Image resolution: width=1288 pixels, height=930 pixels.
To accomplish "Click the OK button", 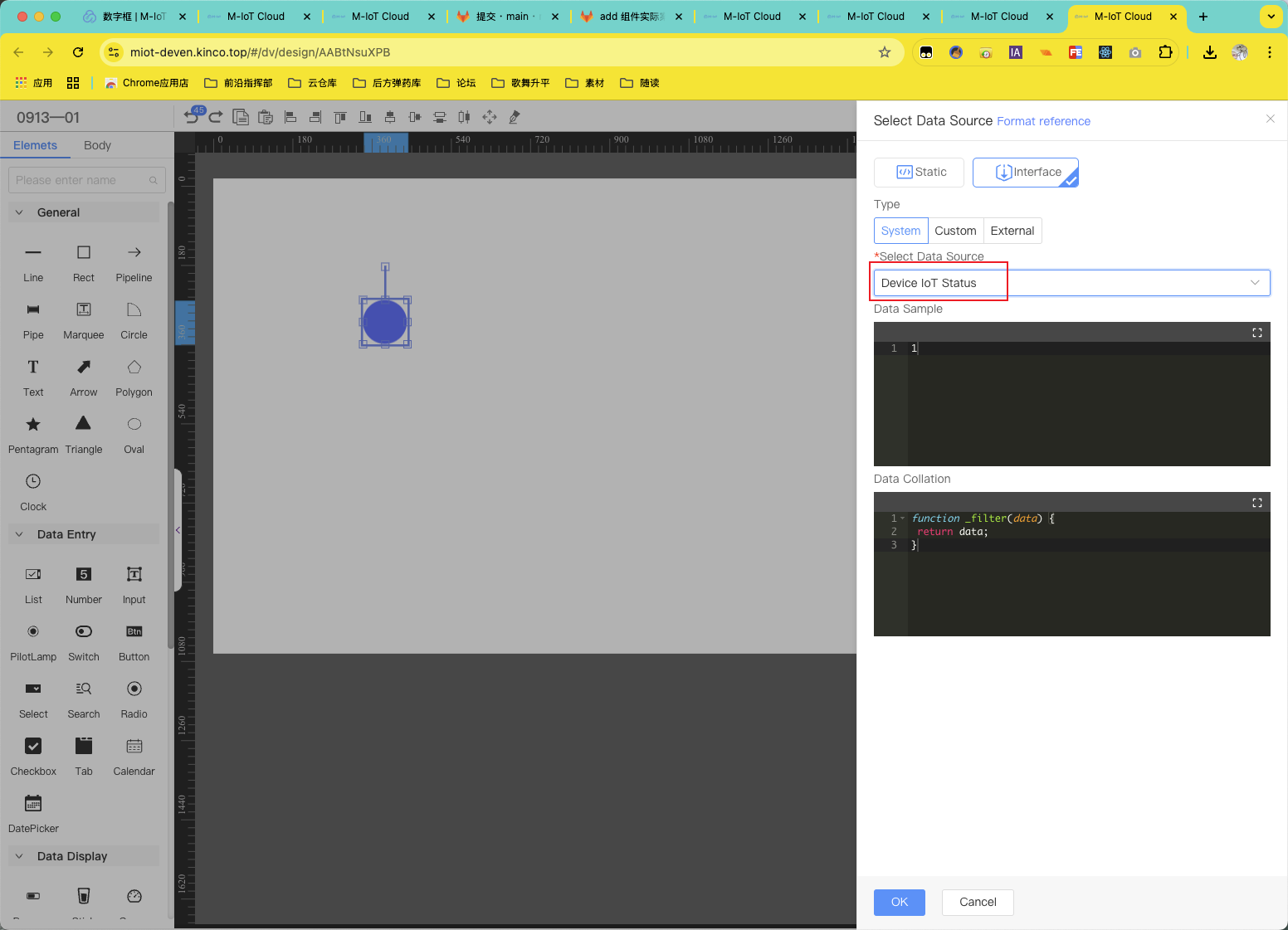I will pos(899,902).
